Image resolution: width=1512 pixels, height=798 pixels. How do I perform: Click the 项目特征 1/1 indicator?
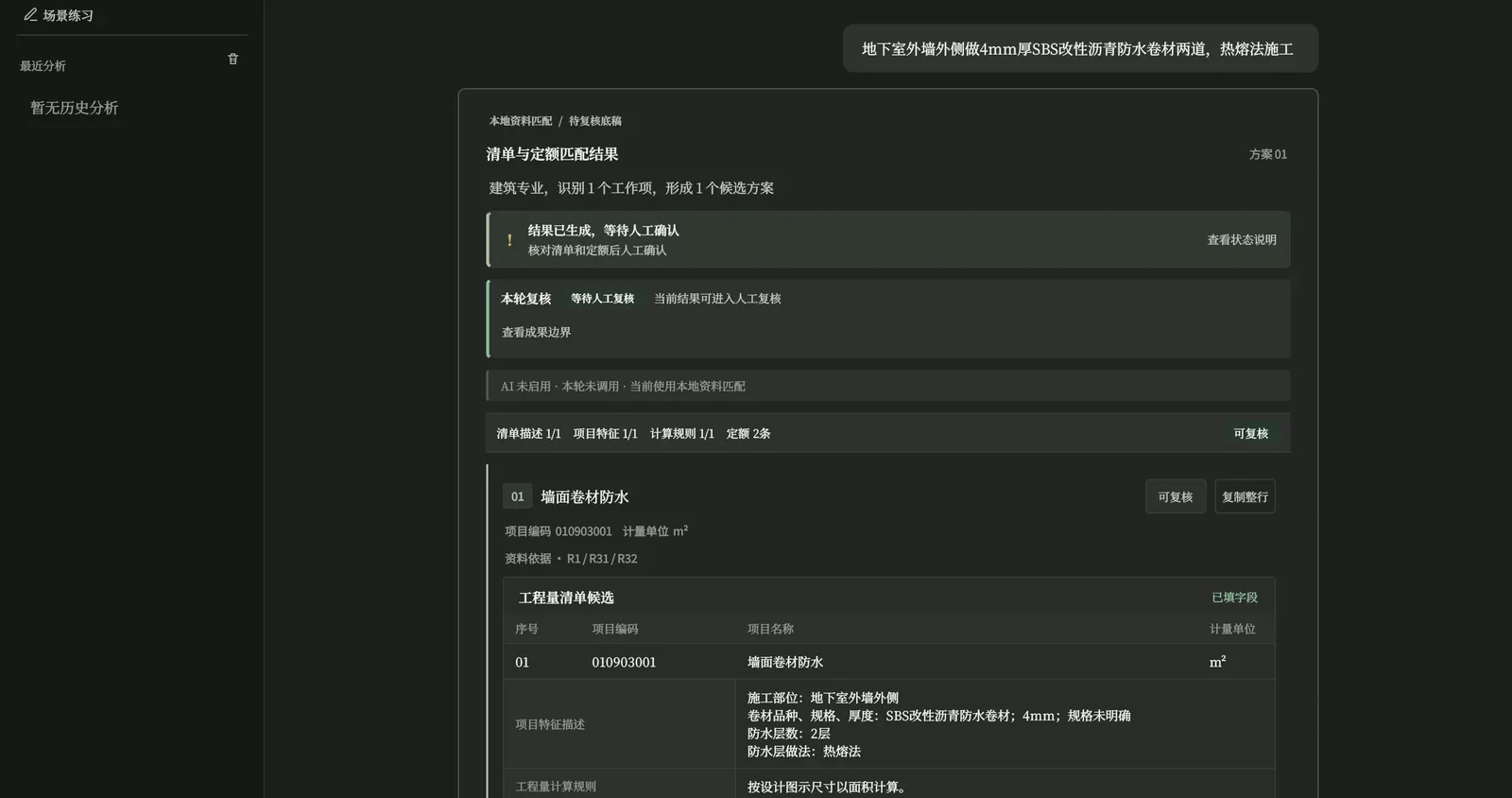tap(605, 434)
